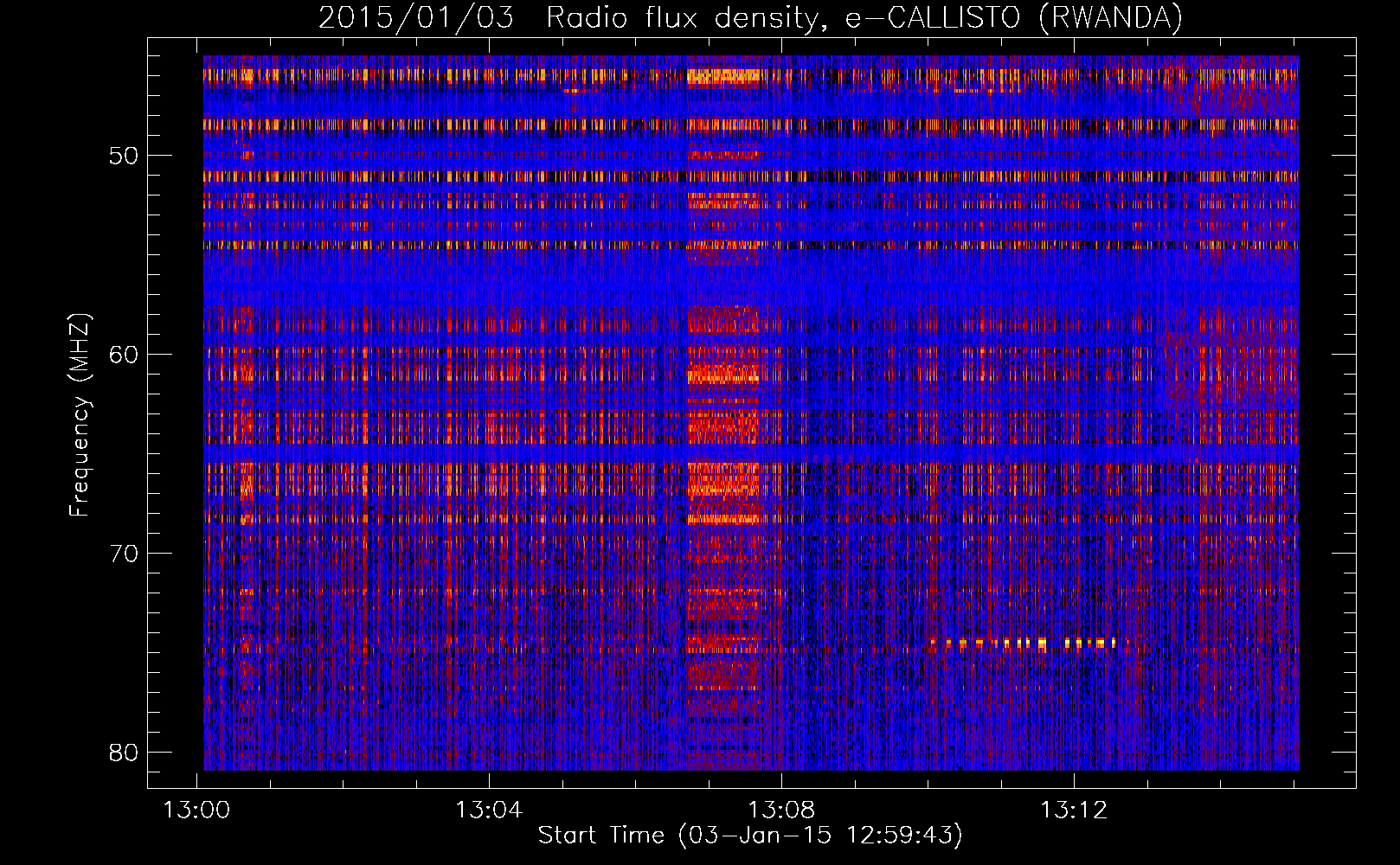Click the '50' frequency tick label
The height and width of the screenshot is (865, 1400).
point(124,156)
